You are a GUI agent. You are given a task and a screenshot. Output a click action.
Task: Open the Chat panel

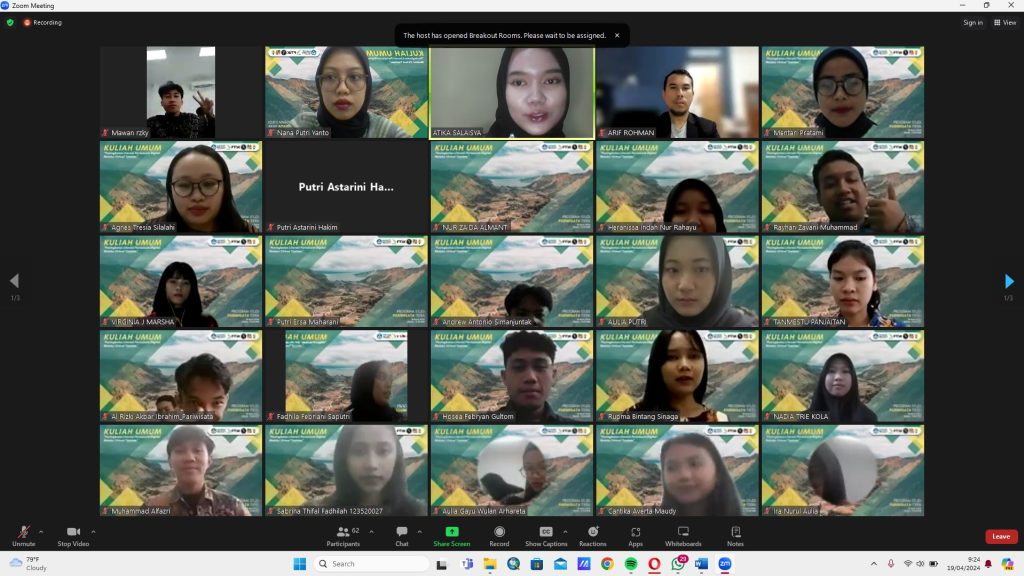click(x=402, y=535)
